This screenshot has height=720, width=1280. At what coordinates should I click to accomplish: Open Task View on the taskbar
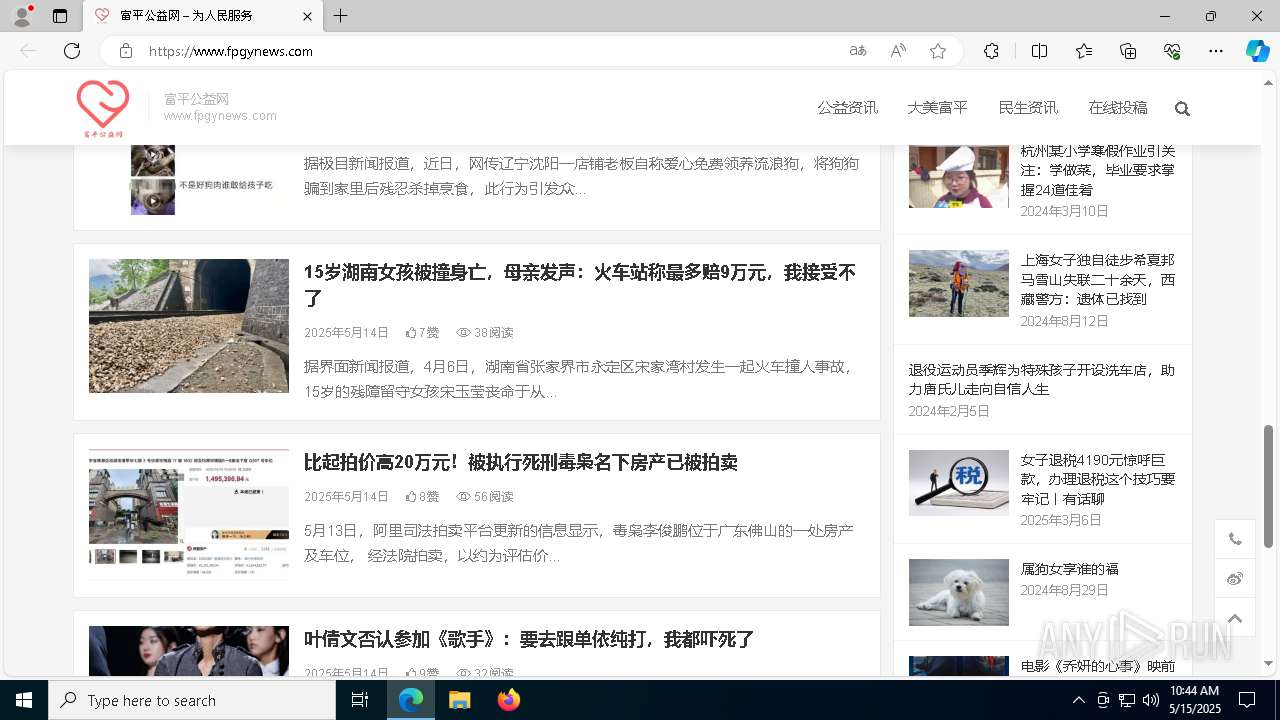click(x=360, y=700)
